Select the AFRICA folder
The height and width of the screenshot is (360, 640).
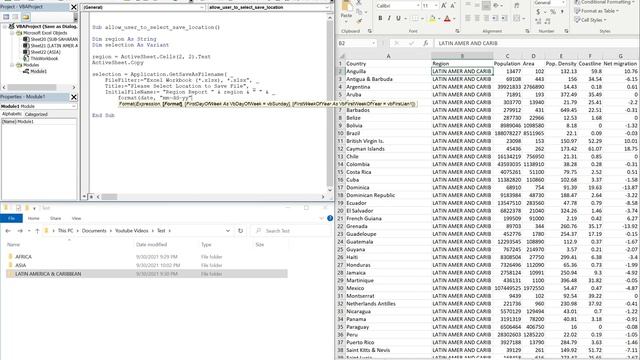point(23,257)
